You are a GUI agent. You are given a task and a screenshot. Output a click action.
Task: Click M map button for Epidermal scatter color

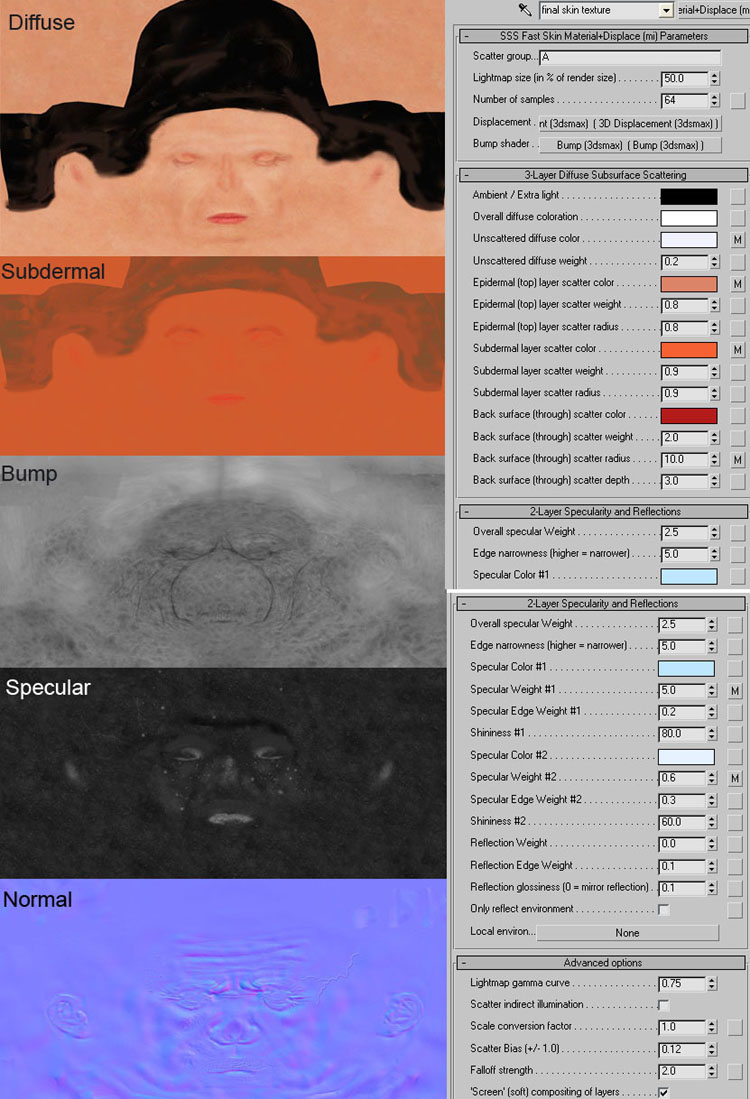737,284
